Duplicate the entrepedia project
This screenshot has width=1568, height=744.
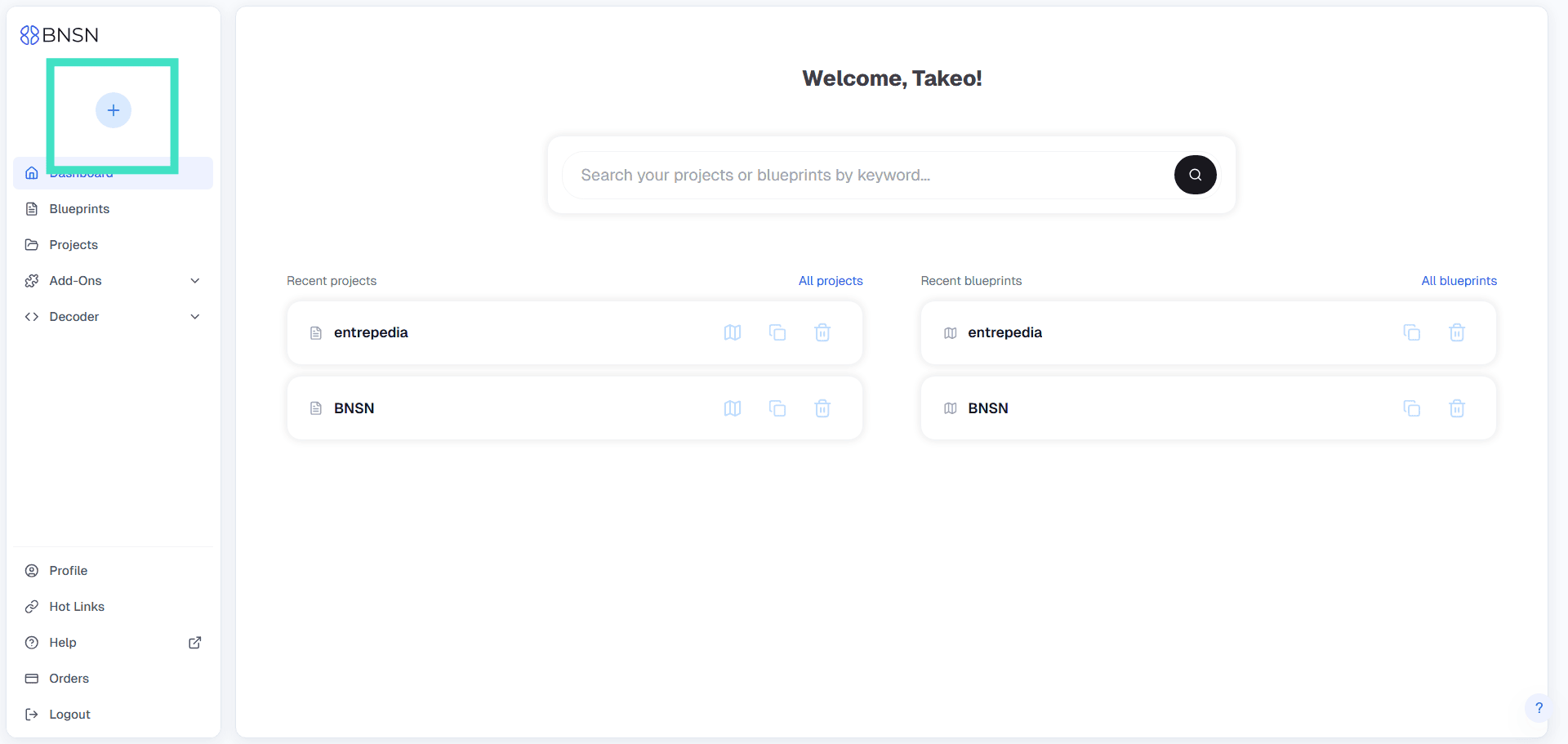click(x=777, y=332)
